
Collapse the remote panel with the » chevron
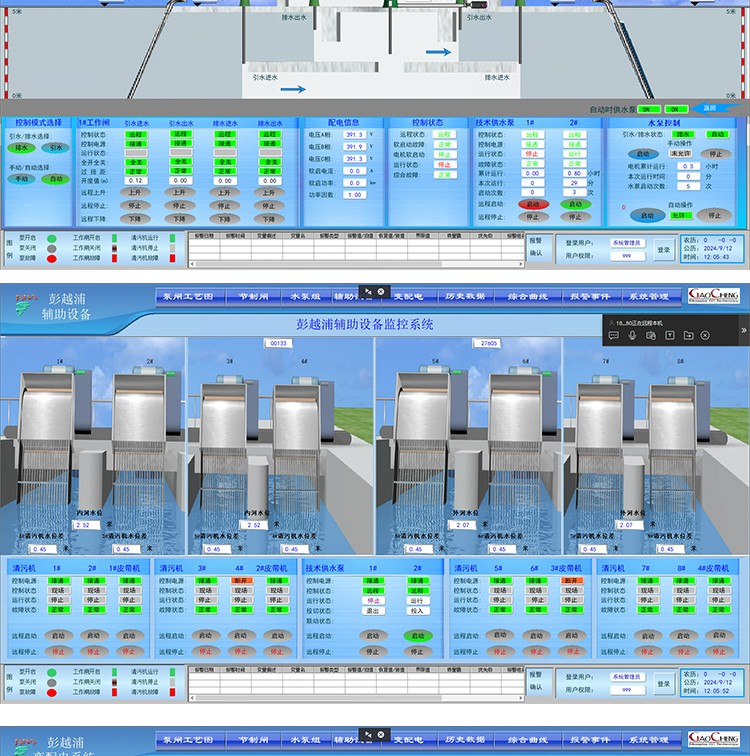[744, 330]
